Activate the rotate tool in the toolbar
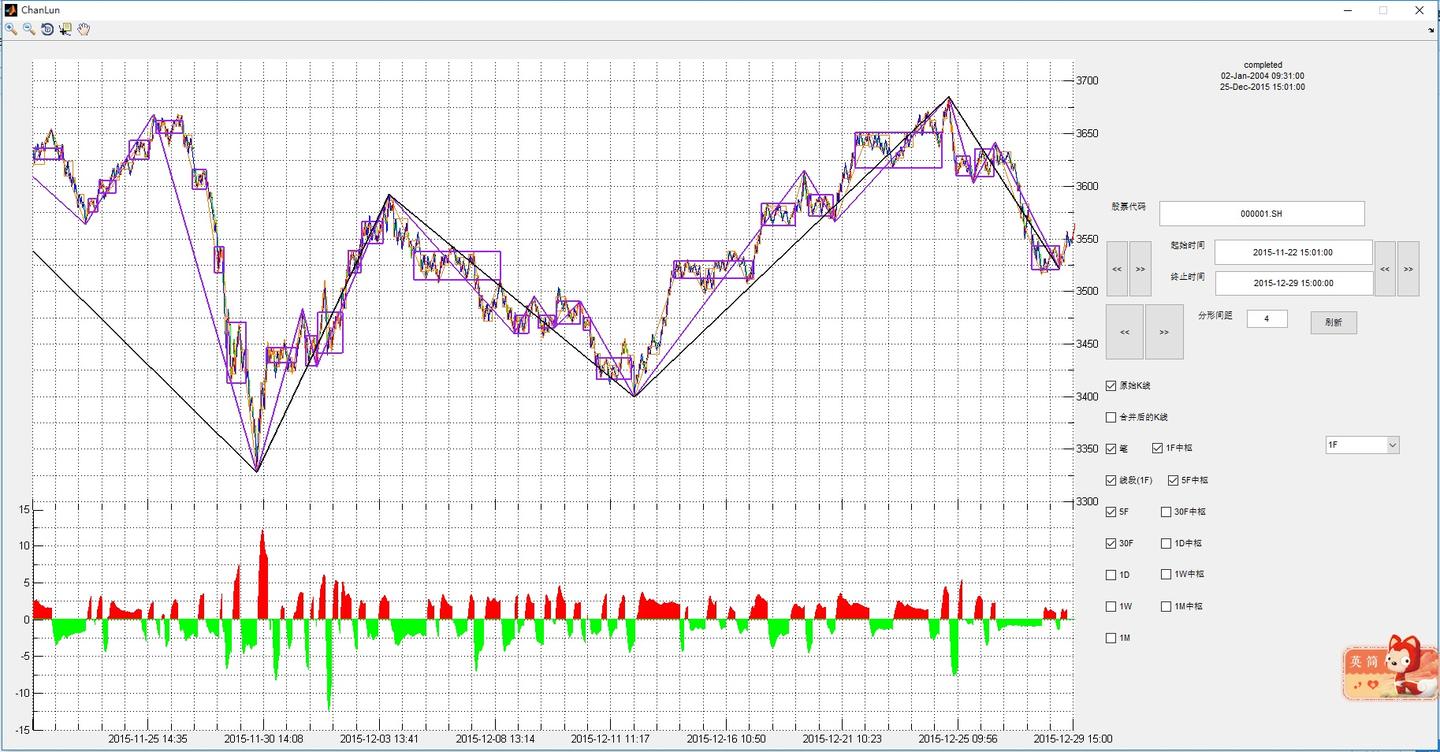 (x=47, y=29)
